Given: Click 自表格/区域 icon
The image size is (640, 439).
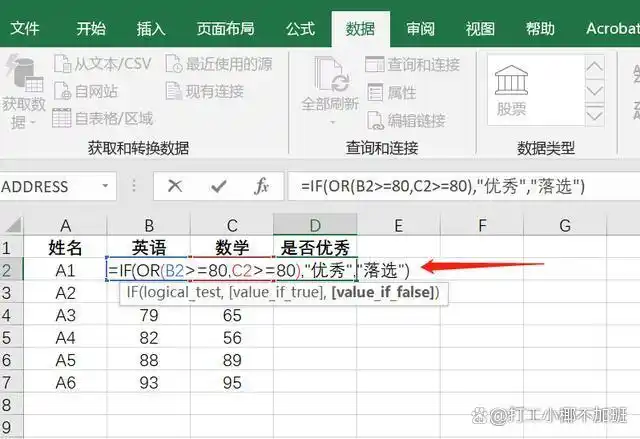Looking at the screenshot, I should pos(62,118).
